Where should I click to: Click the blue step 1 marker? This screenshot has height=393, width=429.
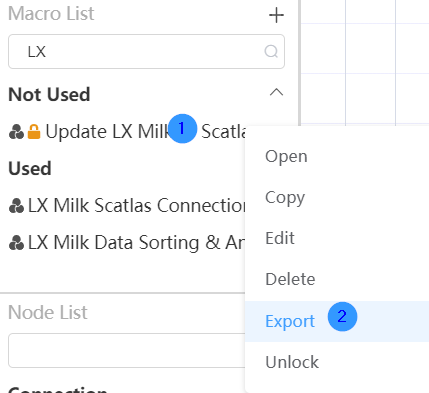tap(182, 129)
